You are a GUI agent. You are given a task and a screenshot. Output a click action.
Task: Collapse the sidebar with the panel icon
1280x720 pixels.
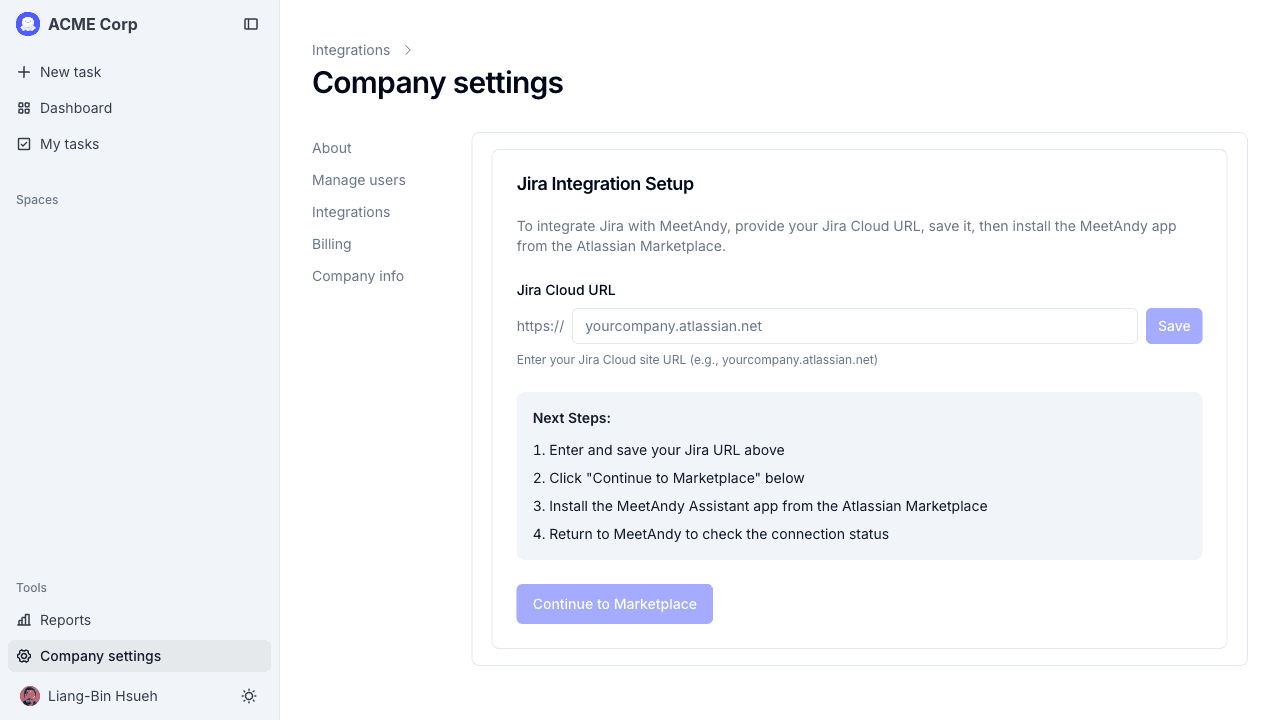[251, 24]
